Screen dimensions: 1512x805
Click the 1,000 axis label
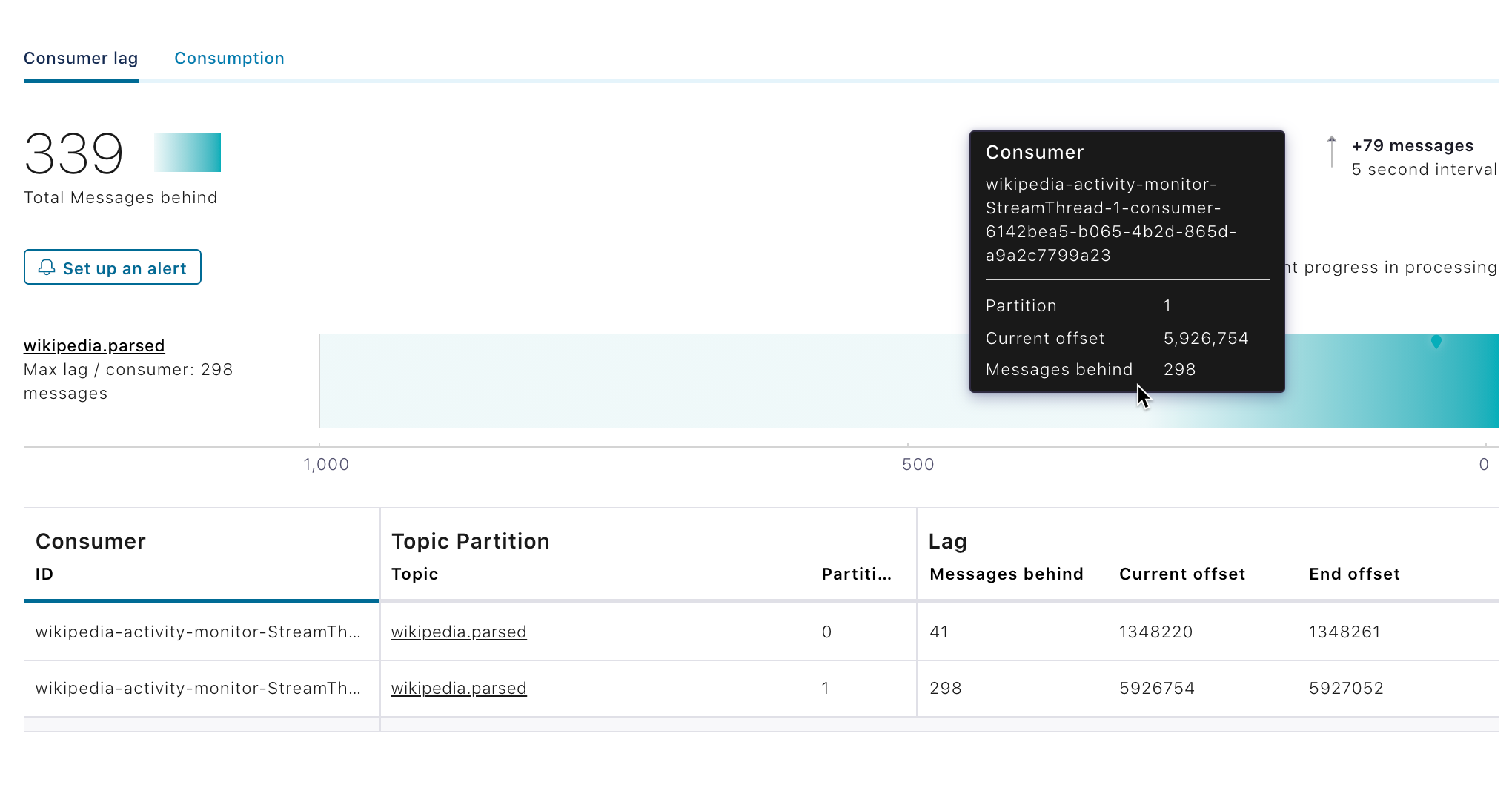[326, 464]
